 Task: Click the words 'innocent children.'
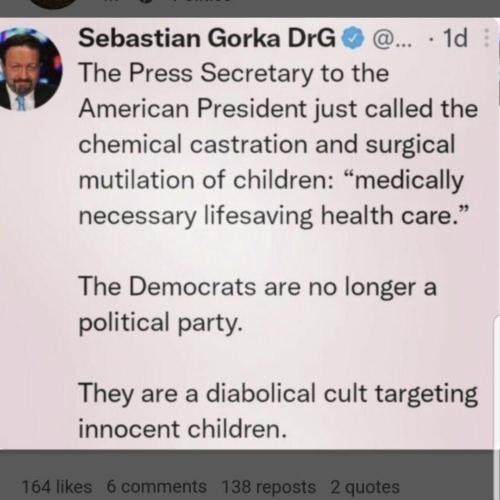(x=183, y=429)
